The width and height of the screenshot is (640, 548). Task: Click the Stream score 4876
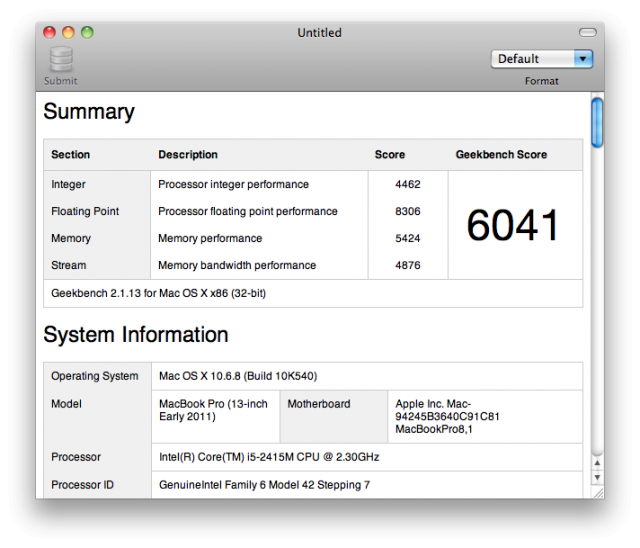408,265
